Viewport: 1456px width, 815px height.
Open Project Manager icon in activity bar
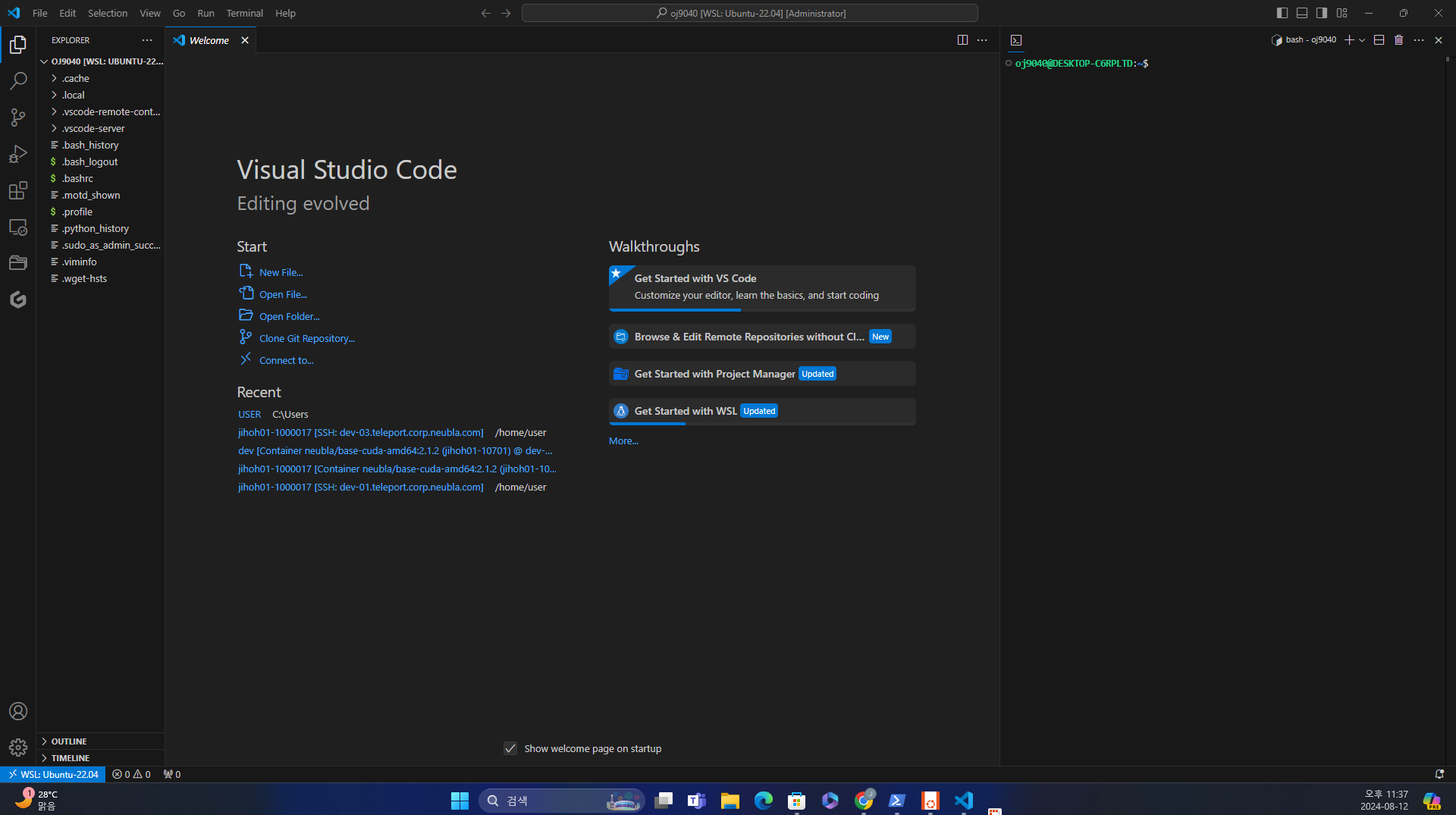click(x=18, y=263)
